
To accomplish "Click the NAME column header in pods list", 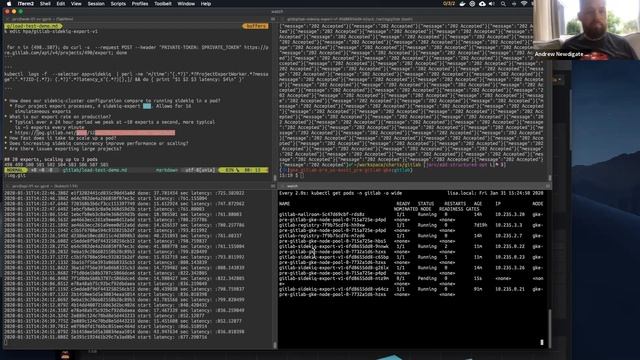I will coord(284,204).
